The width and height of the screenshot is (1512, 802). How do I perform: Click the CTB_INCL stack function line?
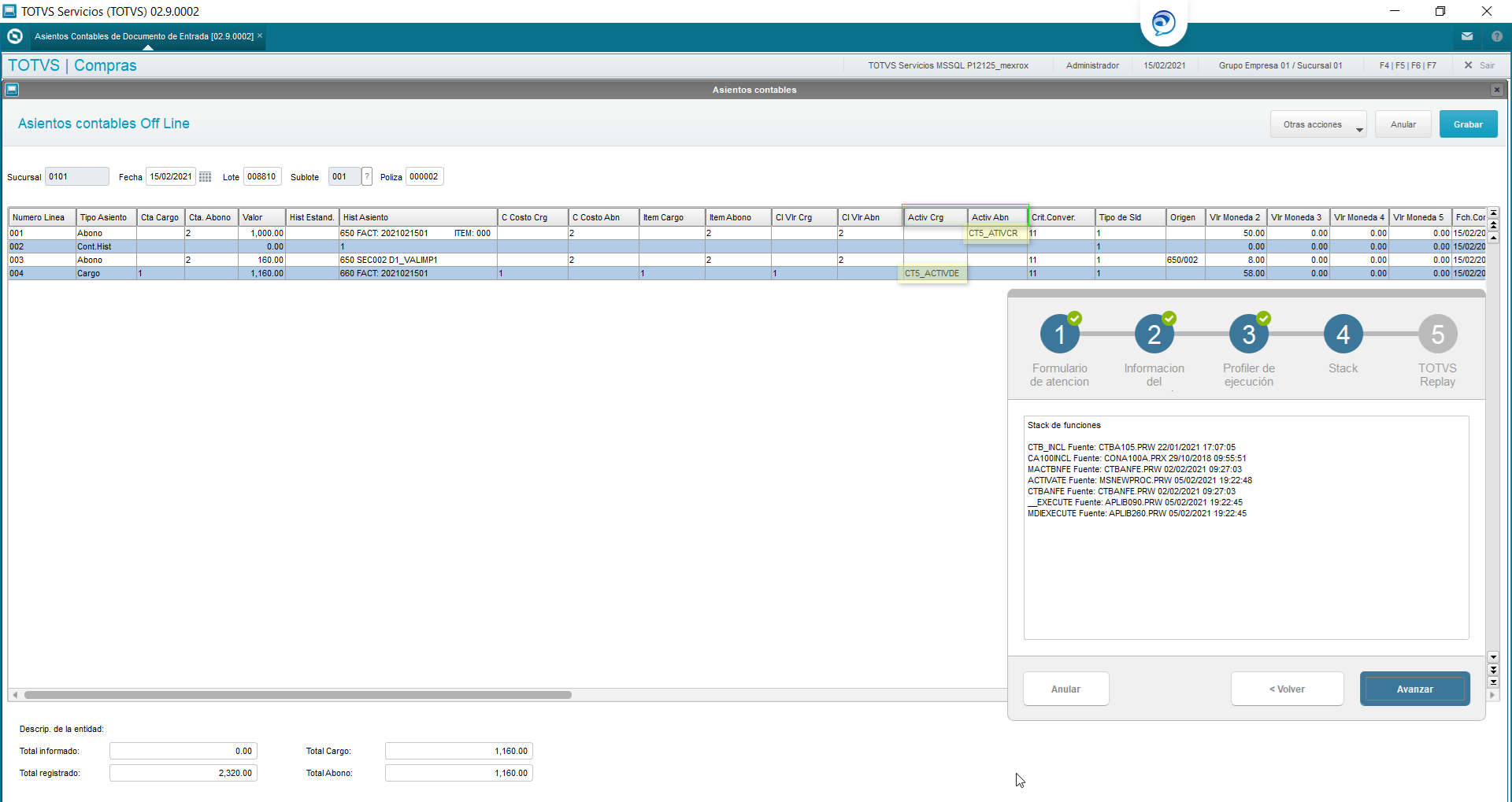click(1132, 447)
